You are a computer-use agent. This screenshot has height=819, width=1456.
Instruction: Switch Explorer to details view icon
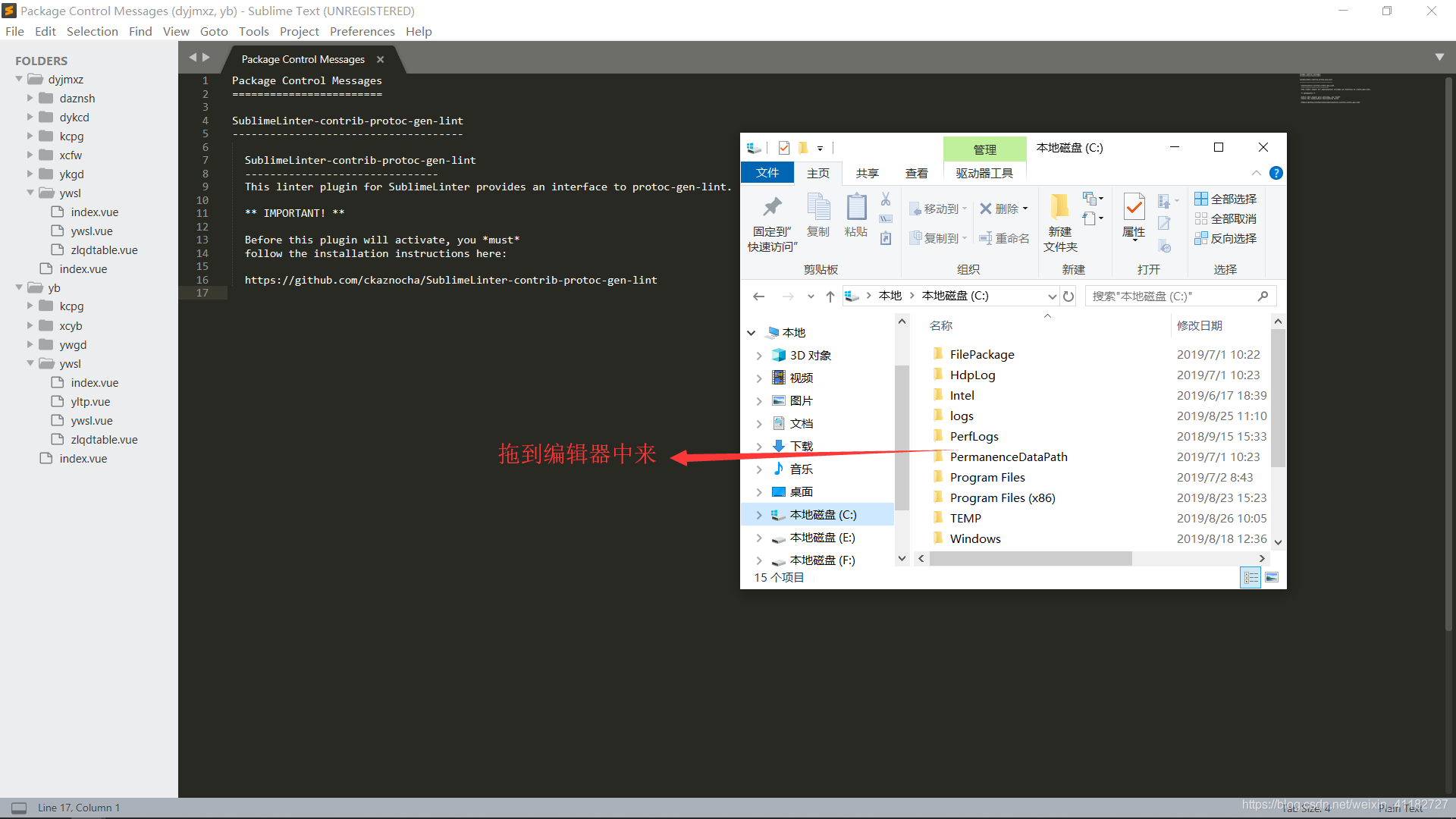[x=1250, y=578]
